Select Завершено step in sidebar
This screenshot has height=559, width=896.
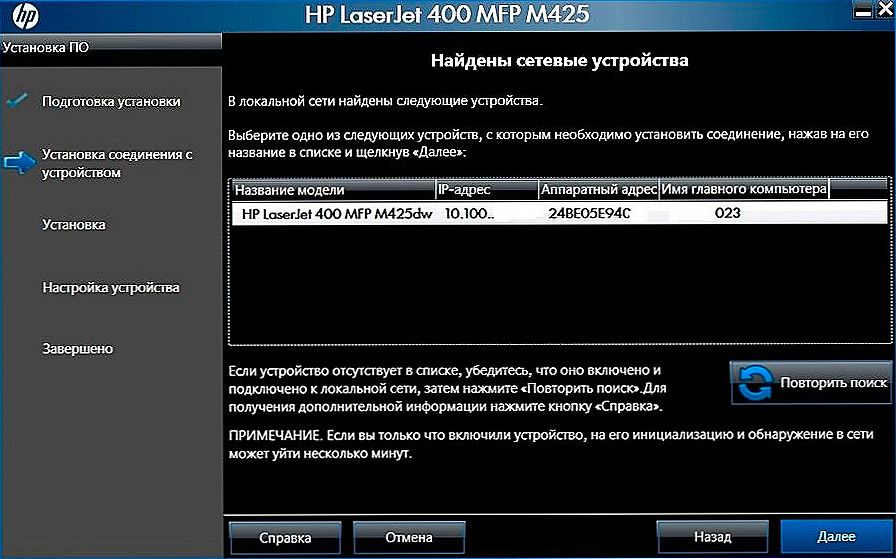click(x=77, y=349)
